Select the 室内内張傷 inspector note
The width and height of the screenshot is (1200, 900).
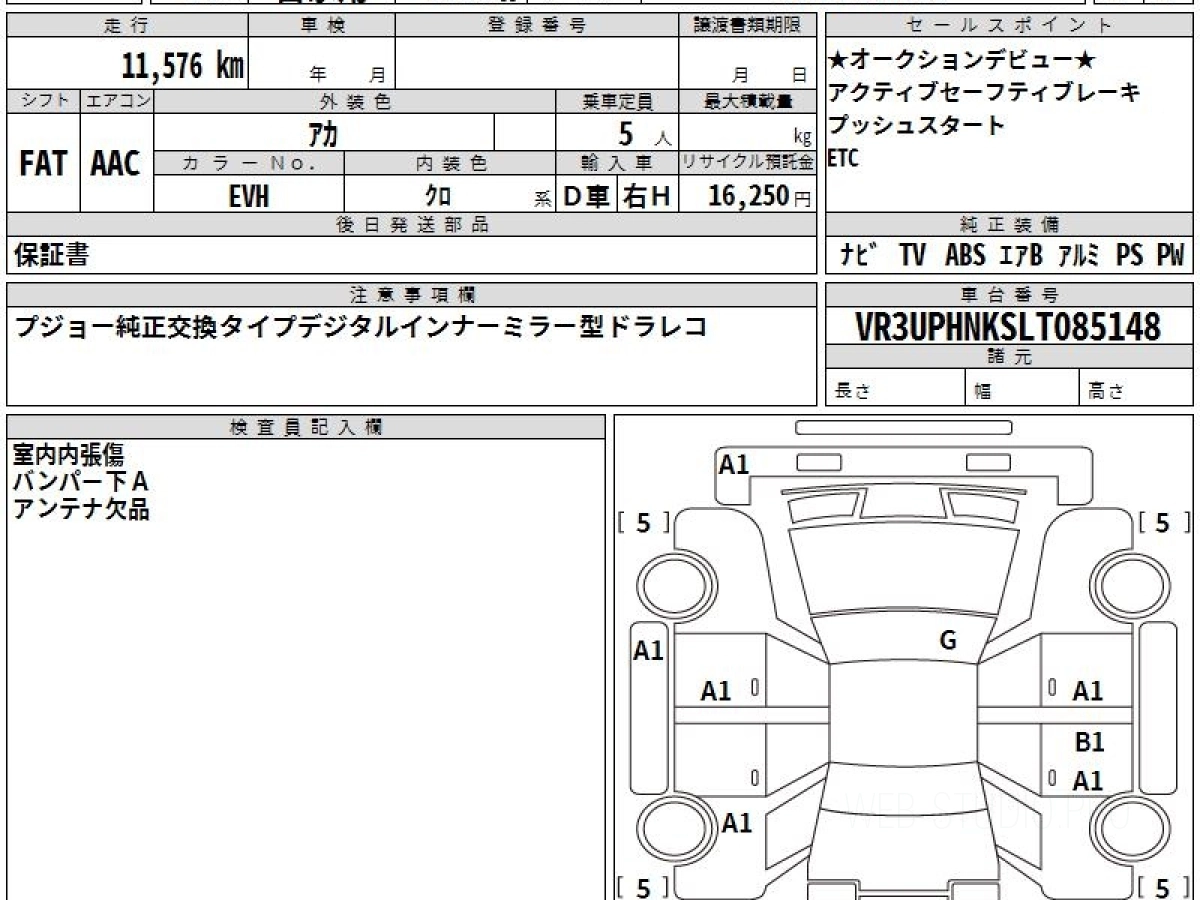[68, 456]
